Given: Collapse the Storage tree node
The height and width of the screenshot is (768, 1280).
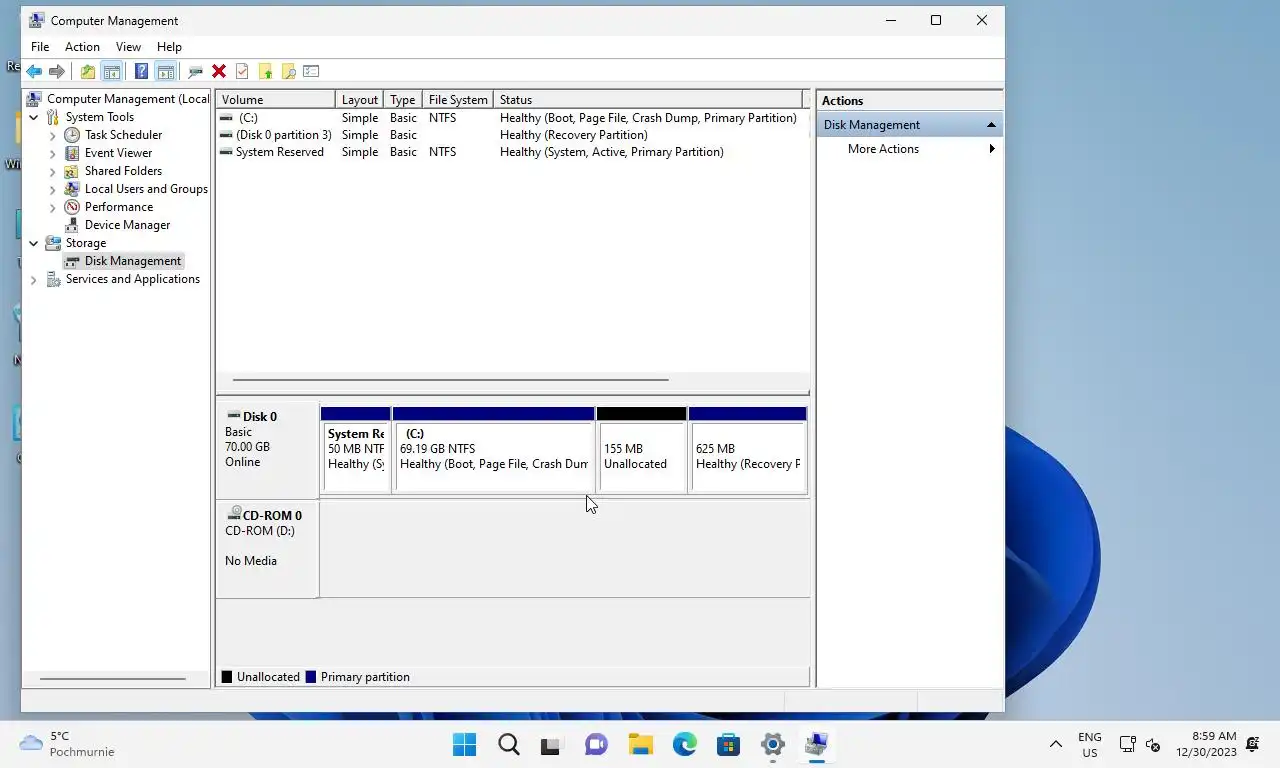Looking at the screenshot, I should [34, 243].
